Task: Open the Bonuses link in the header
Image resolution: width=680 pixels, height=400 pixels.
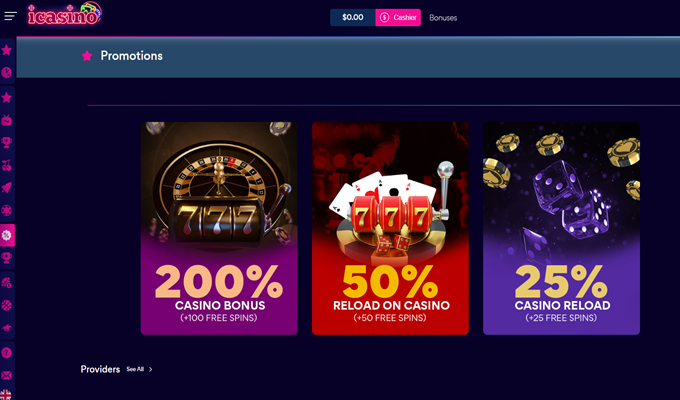Action: (443, 18)
